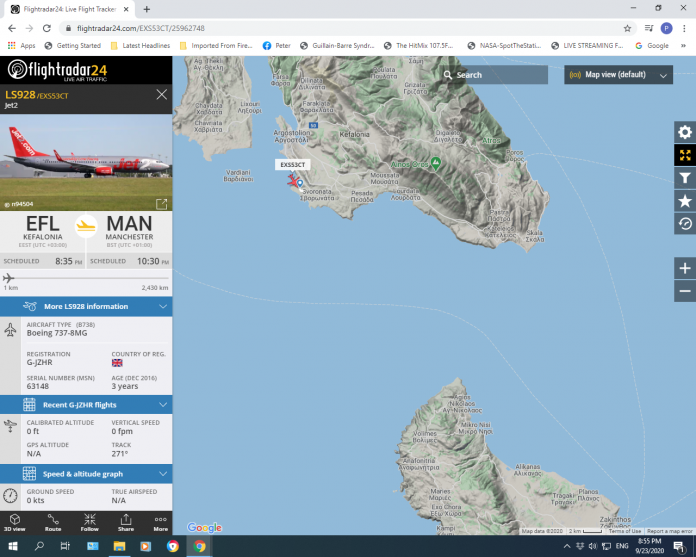The width and height of the screenshot is (696, 557).
Task: Open a new browser tab
Action: coord(146,9)
